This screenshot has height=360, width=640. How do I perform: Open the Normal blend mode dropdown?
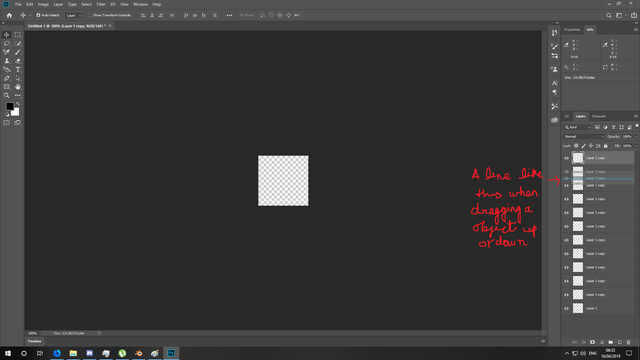584,136
